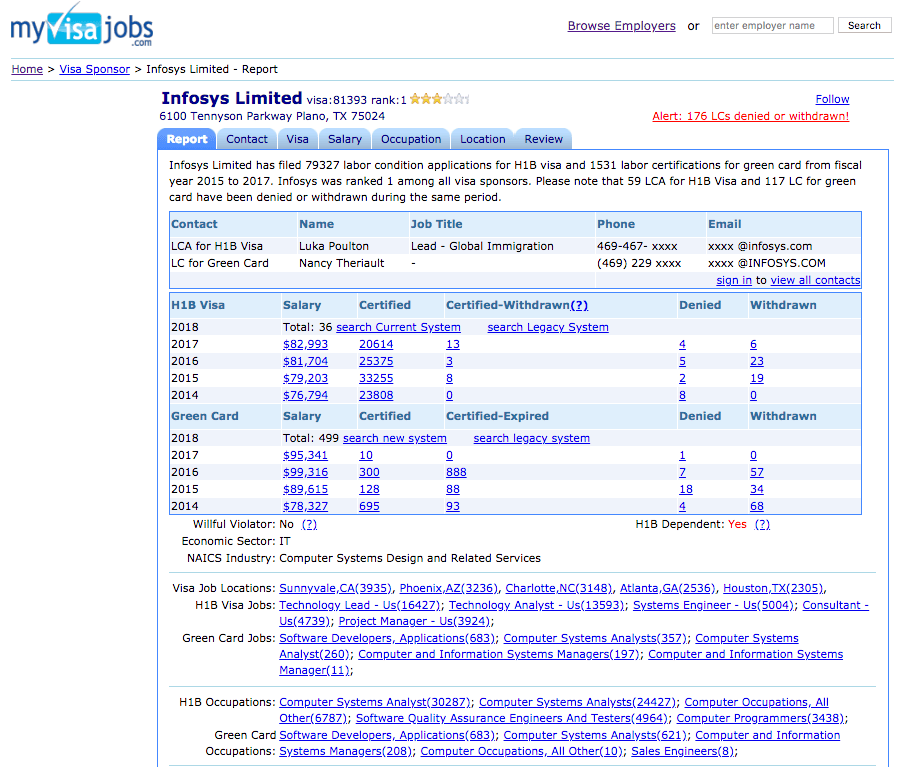Open Computer Programmers(3438) occupation link
Image resolution: width=921 pixels, height=767 pixels.
761,718
